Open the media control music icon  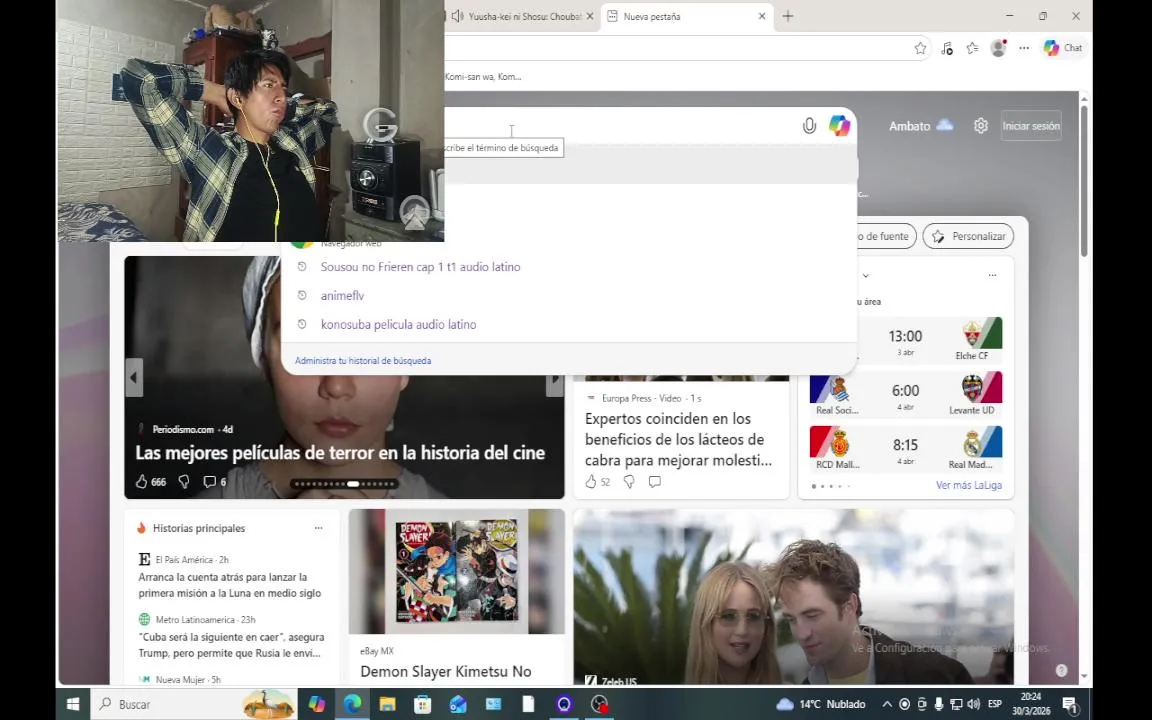point(946,48)
